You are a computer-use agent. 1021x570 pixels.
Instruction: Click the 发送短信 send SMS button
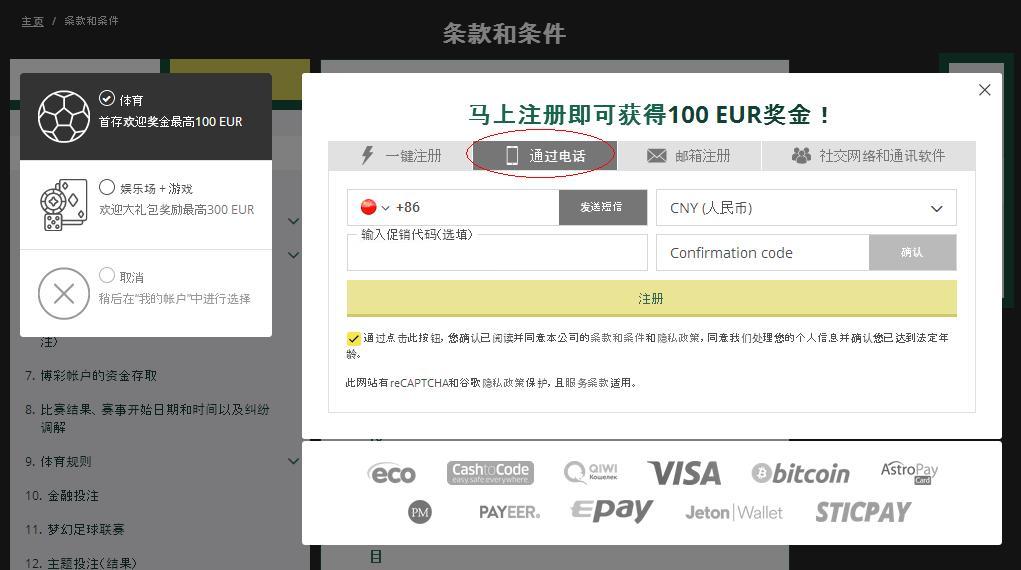pos(602,207)
